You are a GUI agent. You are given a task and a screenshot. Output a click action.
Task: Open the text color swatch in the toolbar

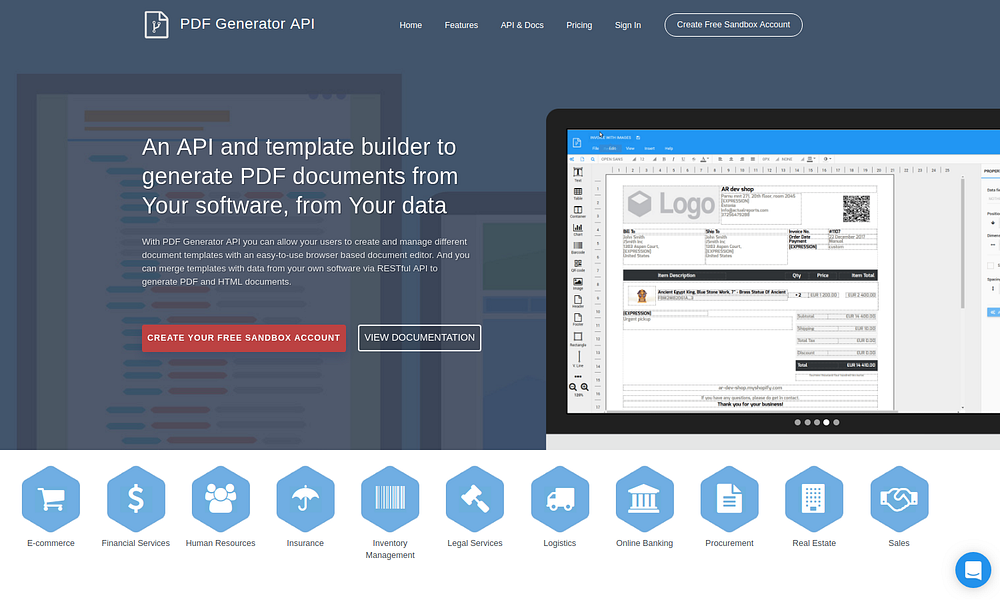705,158
